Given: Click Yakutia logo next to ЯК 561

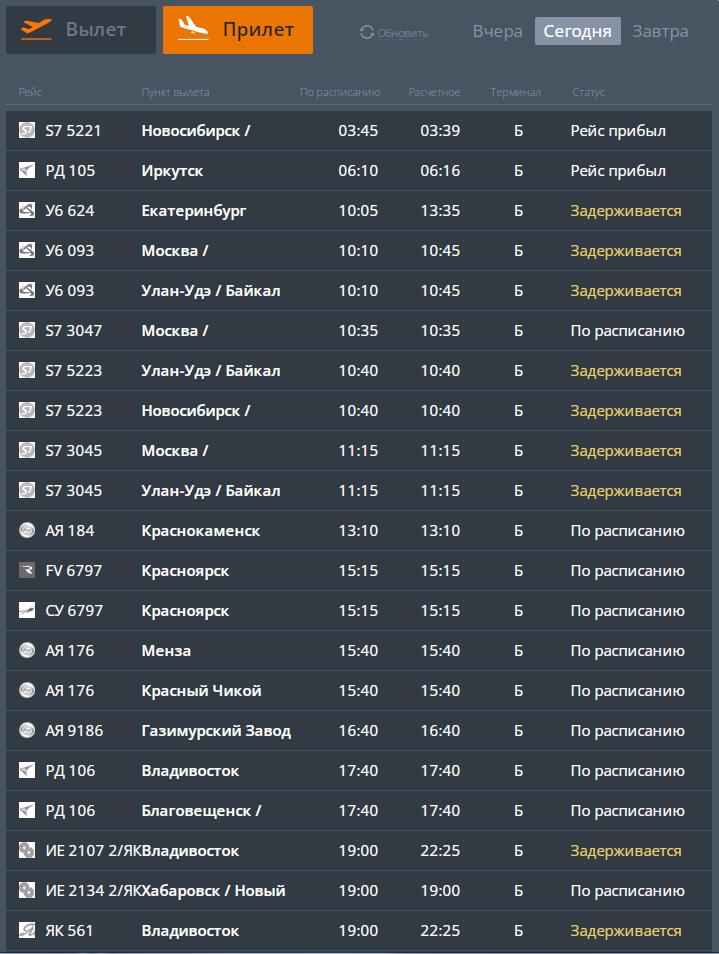Looking at the screenshot, I should pyautogui.click(x=27, y=930).
